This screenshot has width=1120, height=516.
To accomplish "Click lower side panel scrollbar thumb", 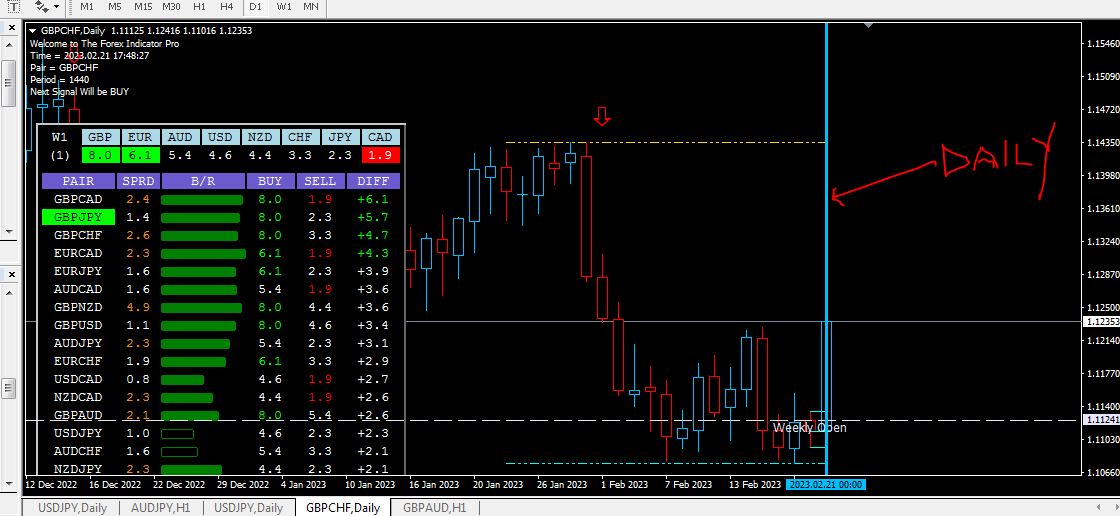I will click(10, 388).
